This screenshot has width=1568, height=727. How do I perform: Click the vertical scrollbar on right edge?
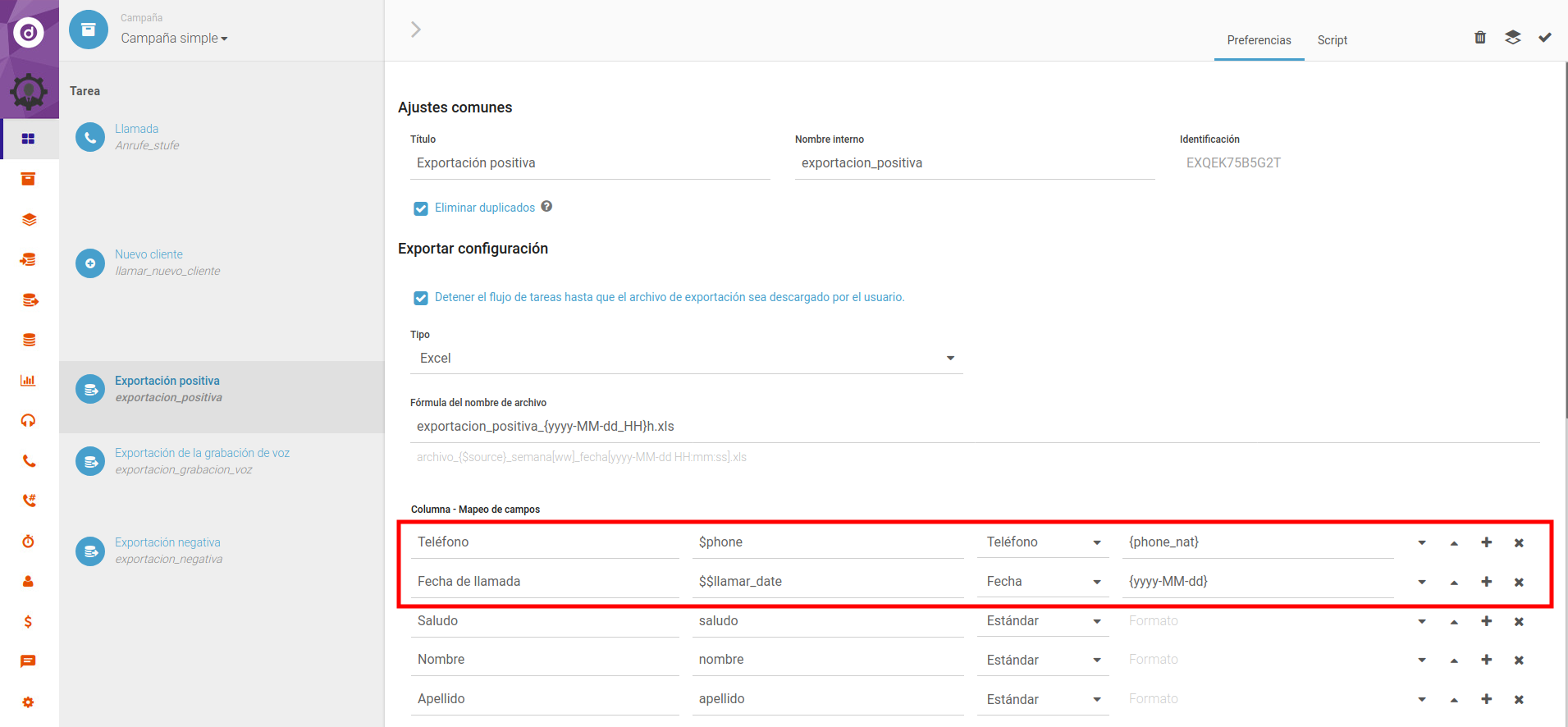point(1564,246)
